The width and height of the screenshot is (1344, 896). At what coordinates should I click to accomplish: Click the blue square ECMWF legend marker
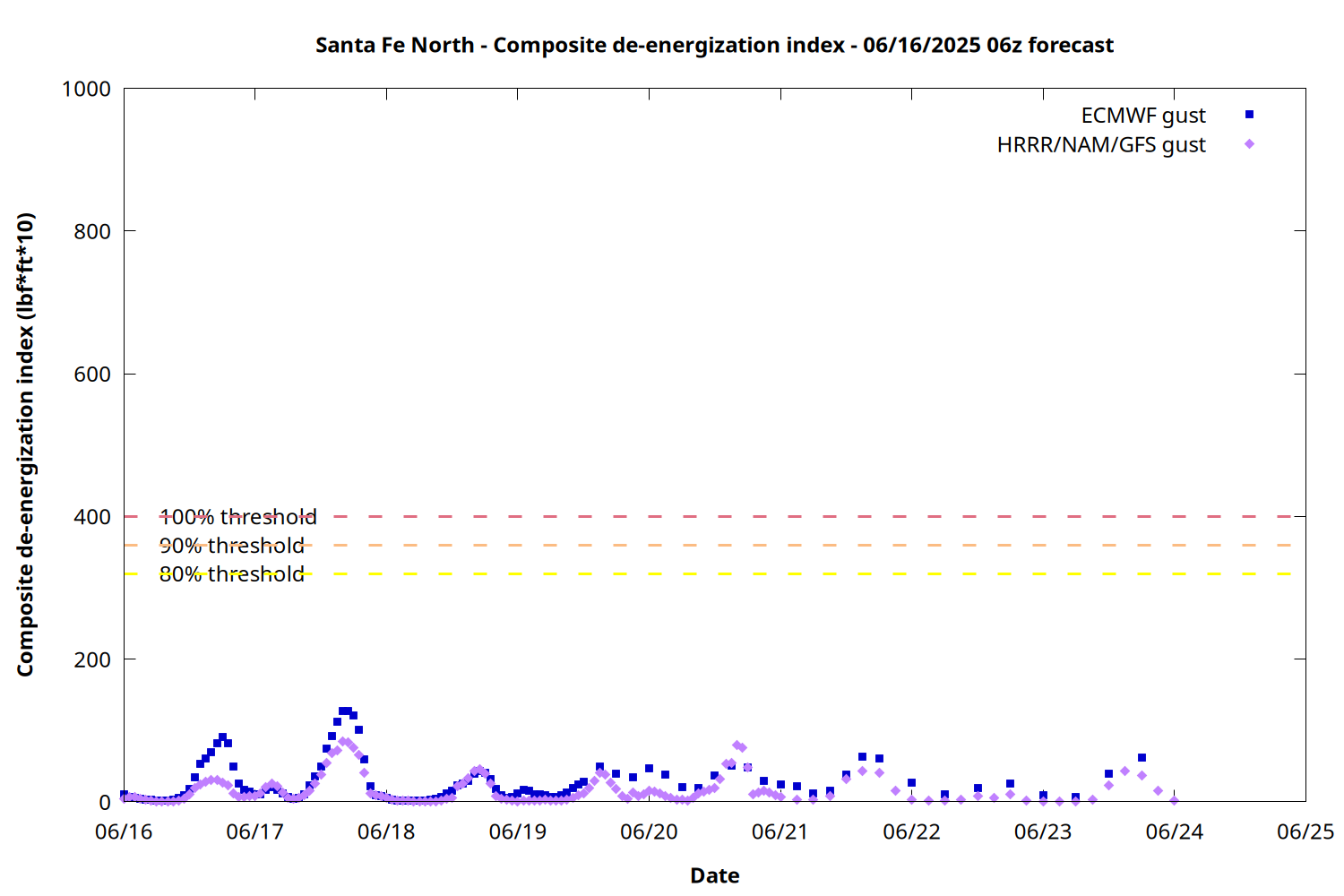(1249, 115)
